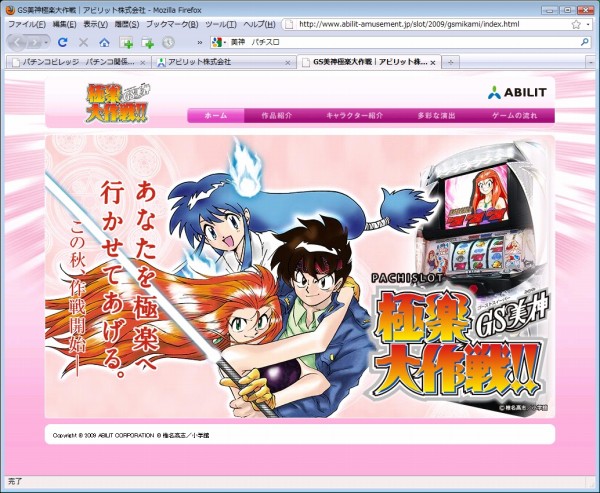Open the ツール(T) menu

click(221, 24)
